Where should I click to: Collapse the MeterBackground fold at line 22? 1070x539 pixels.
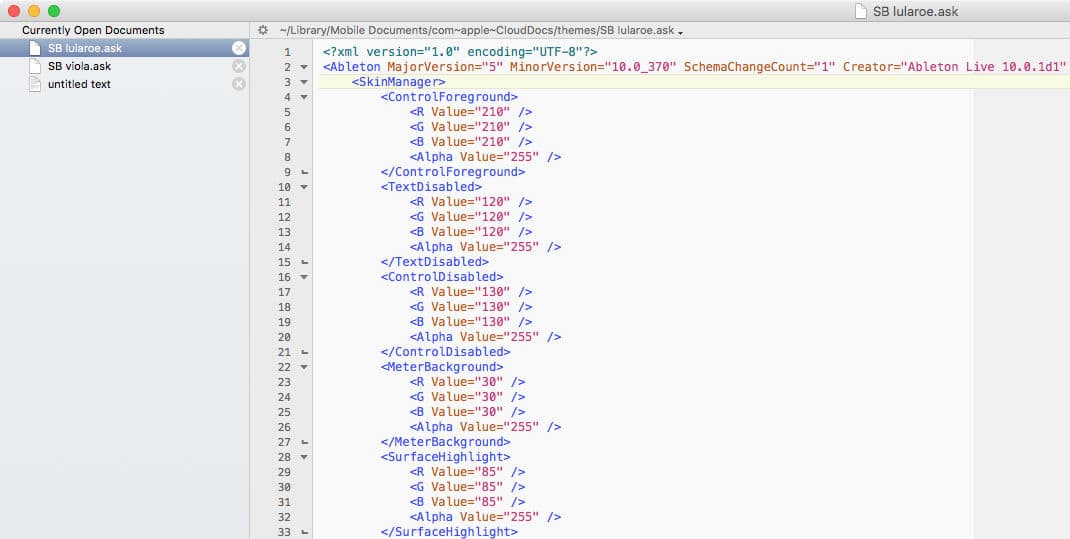(x=304, y=367)
